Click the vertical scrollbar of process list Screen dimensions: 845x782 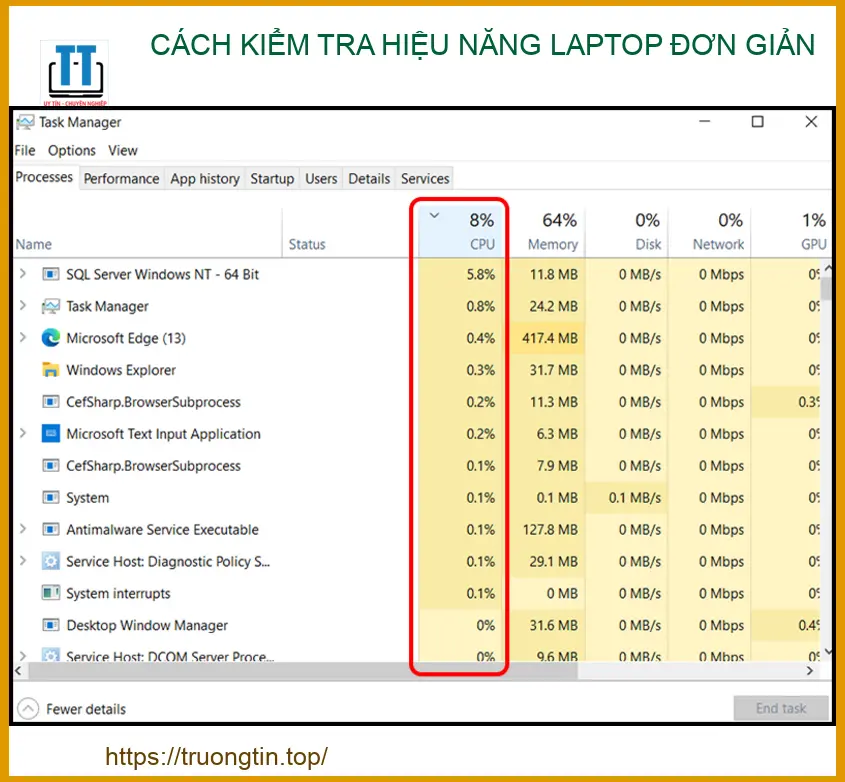tap(826, 450)
